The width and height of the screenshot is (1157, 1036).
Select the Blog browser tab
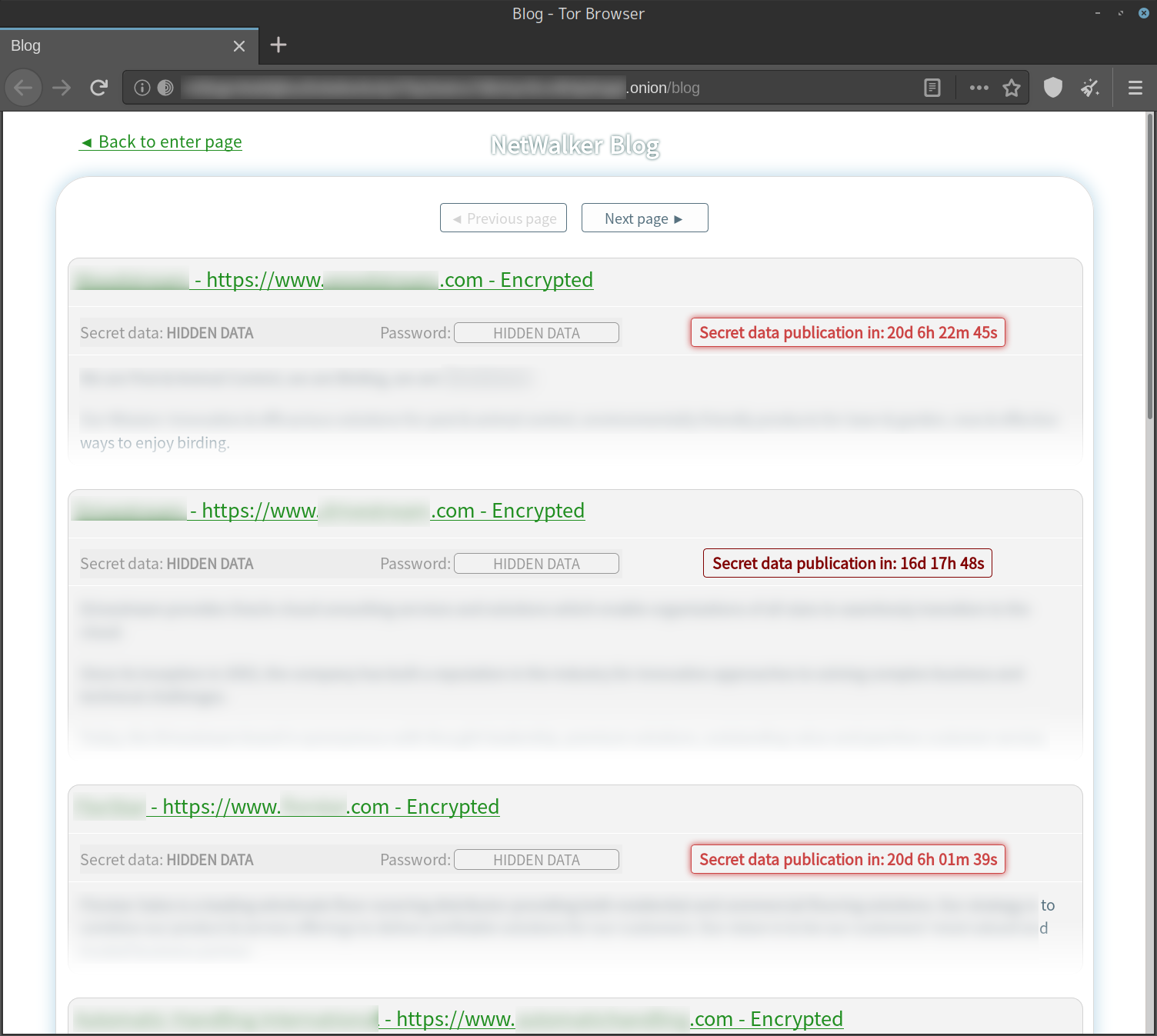point(129,46)
